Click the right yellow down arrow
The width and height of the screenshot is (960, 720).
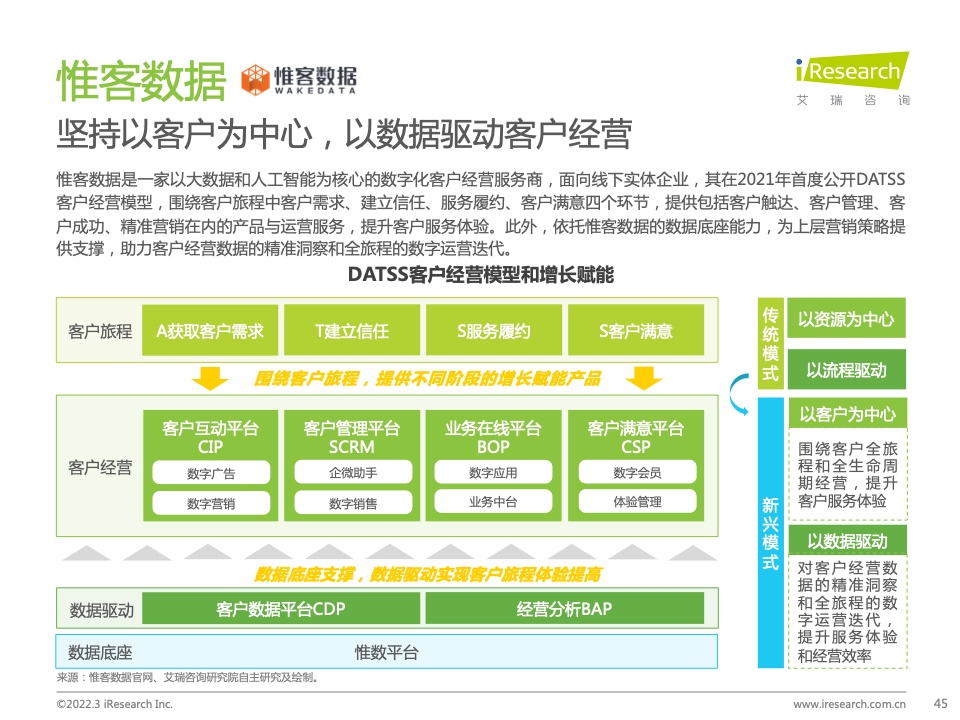(644, 378)
